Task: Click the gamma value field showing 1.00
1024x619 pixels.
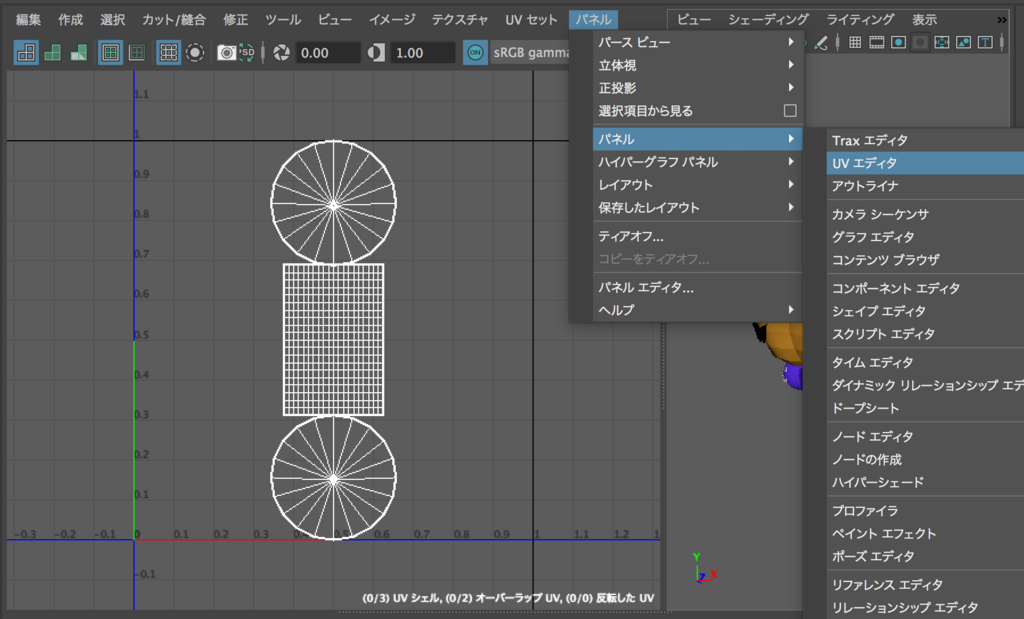Action: tap(423, 52)
